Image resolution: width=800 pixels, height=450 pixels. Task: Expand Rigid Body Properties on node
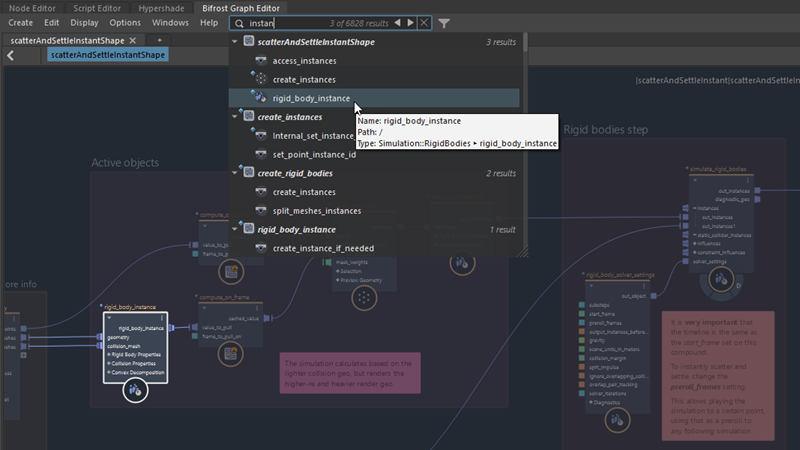(x=109, y=355)
